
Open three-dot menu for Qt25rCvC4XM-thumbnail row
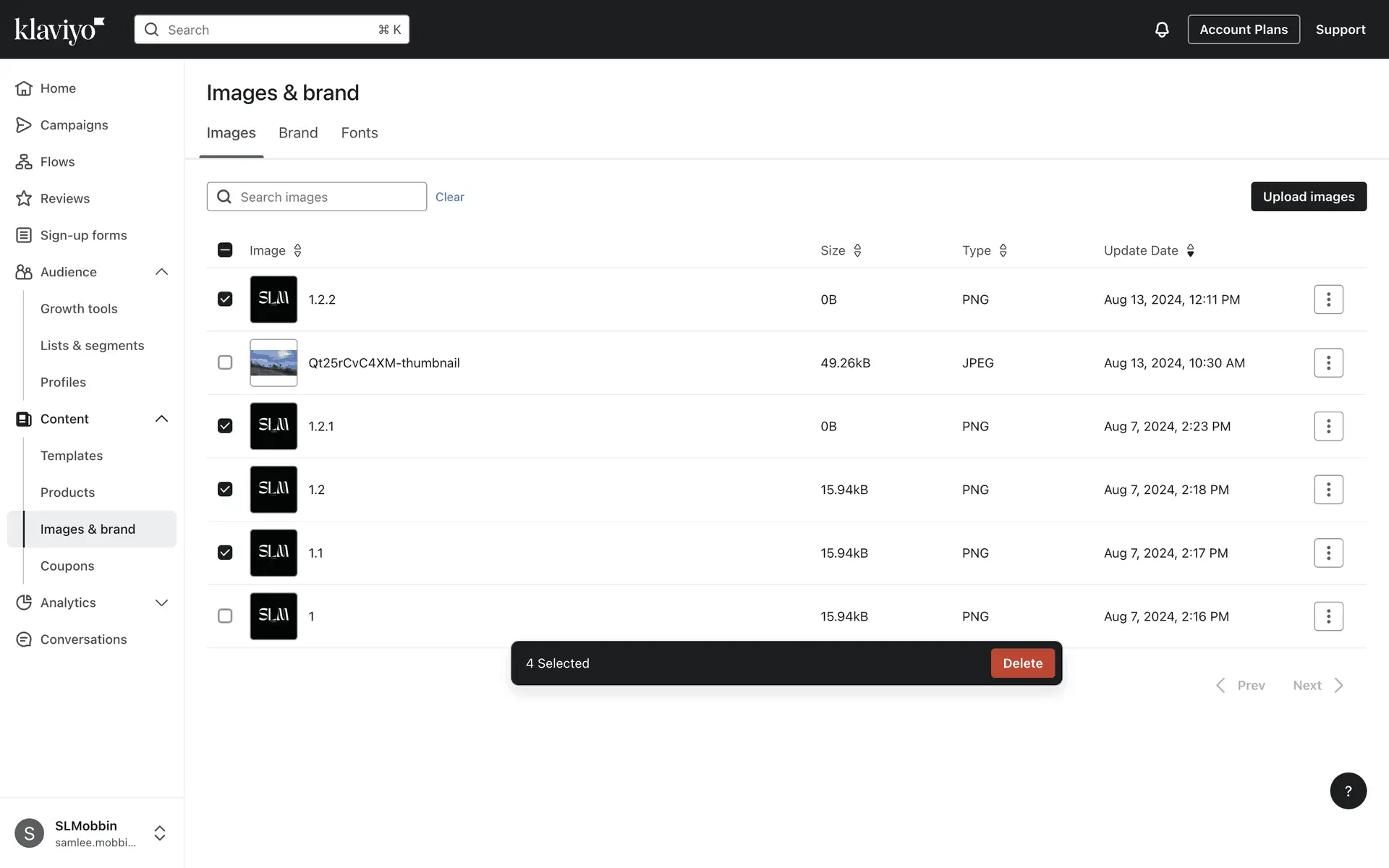[1328, 363]
